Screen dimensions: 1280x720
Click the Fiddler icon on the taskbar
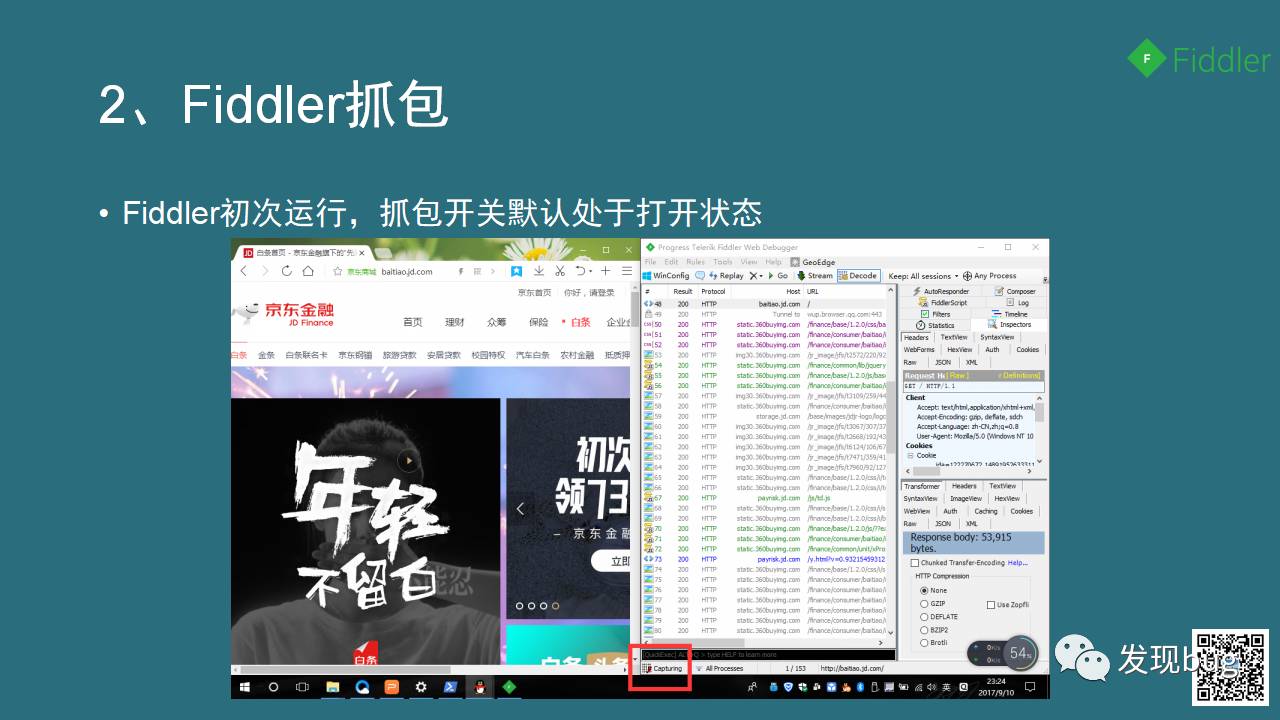tap(509, 687)
